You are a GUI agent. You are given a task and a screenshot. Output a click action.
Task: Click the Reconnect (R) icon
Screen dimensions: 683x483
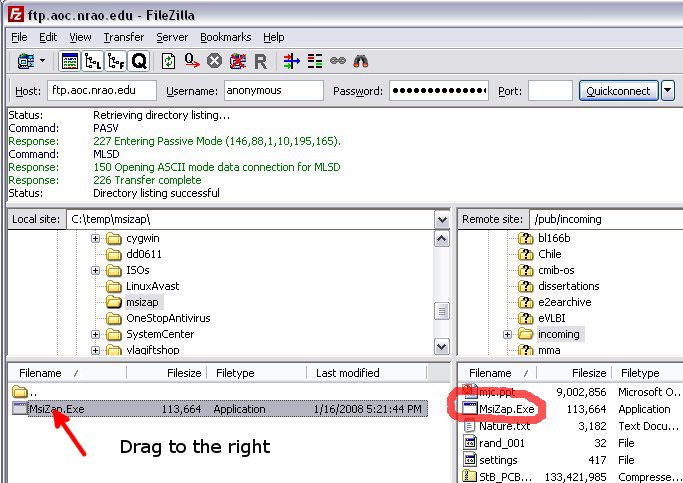[260, 61]
